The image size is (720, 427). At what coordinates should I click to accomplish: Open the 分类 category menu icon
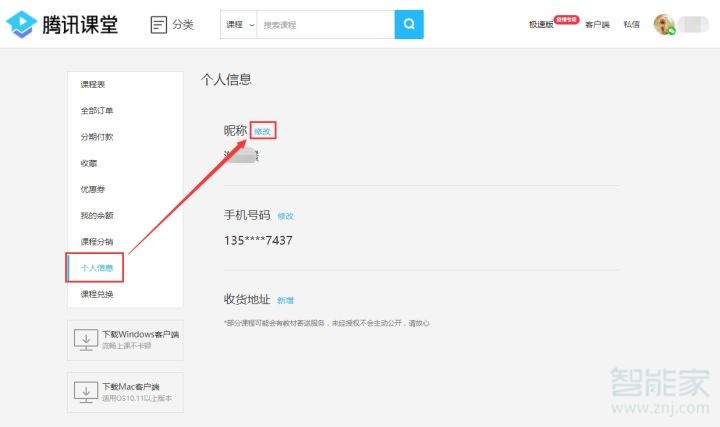tap(158, 24)
